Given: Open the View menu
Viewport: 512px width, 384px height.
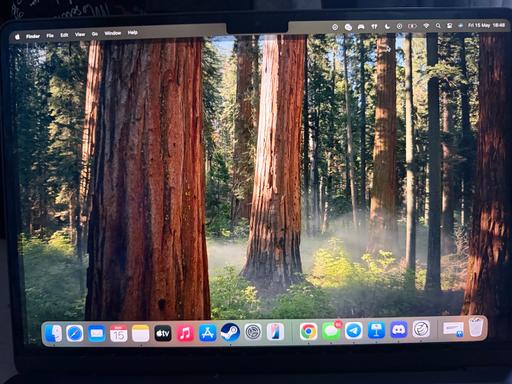Looking at the screenshot, I should [80, 35].
